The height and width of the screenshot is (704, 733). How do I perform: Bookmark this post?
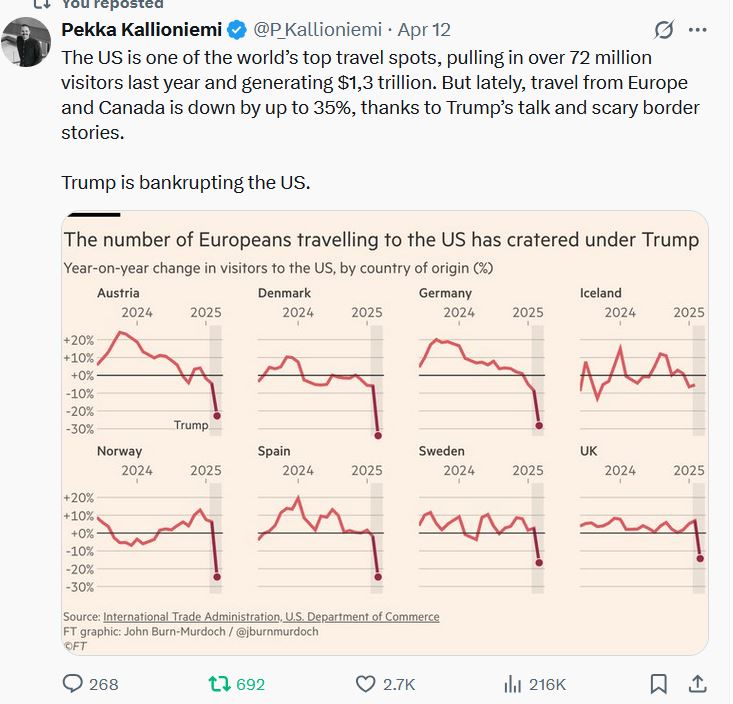[658, 684]
